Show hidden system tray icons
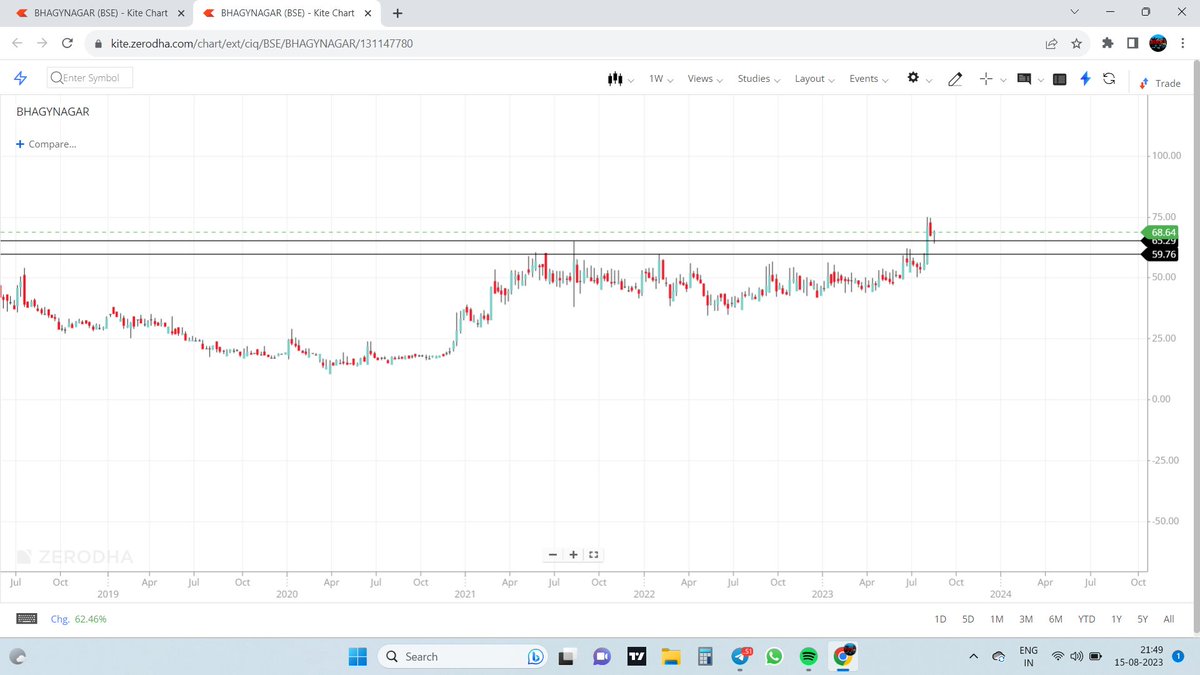 (974, 656)
